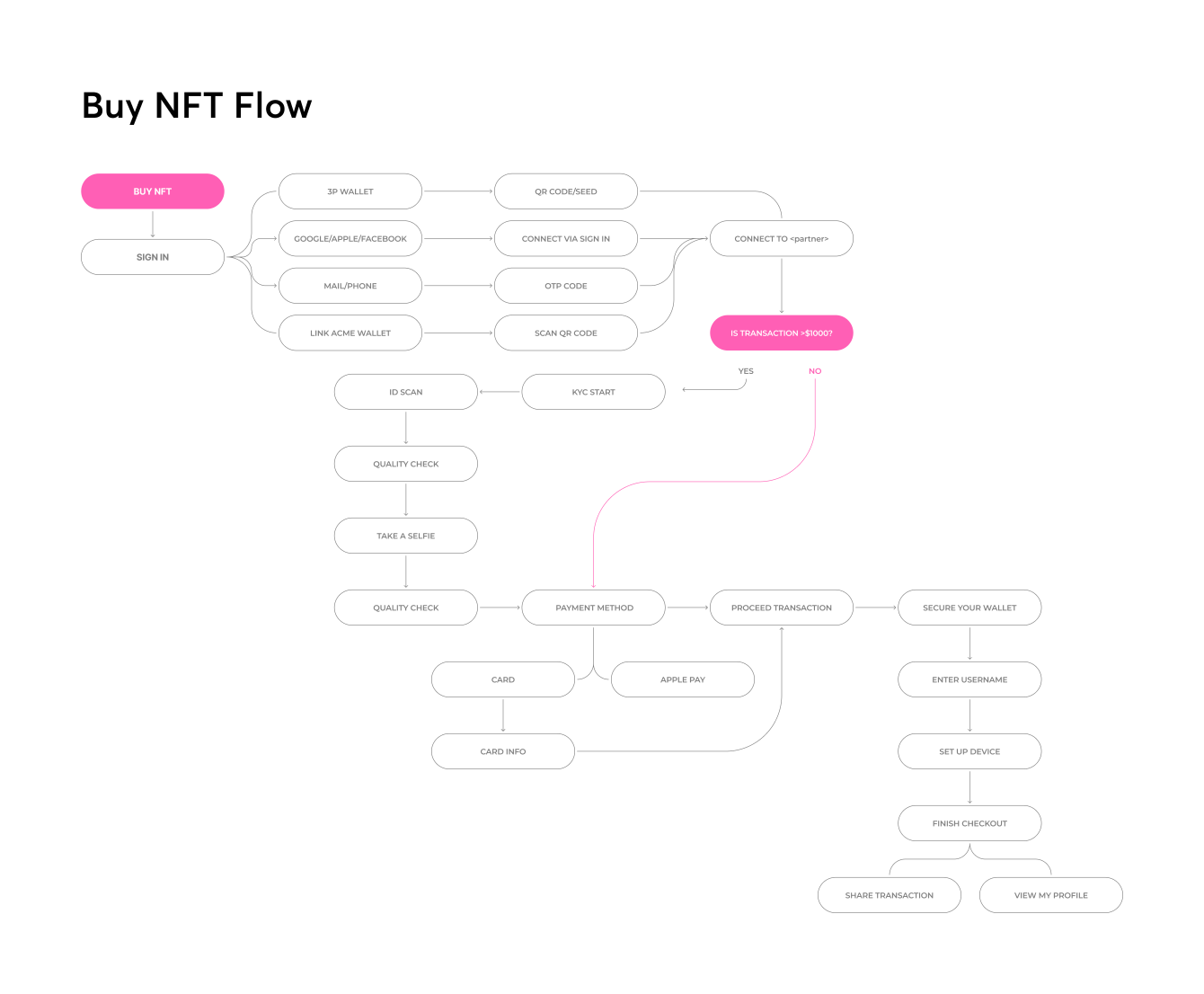
Task: Click the SET UP DEVICE node
Action: tap(969, 751)
